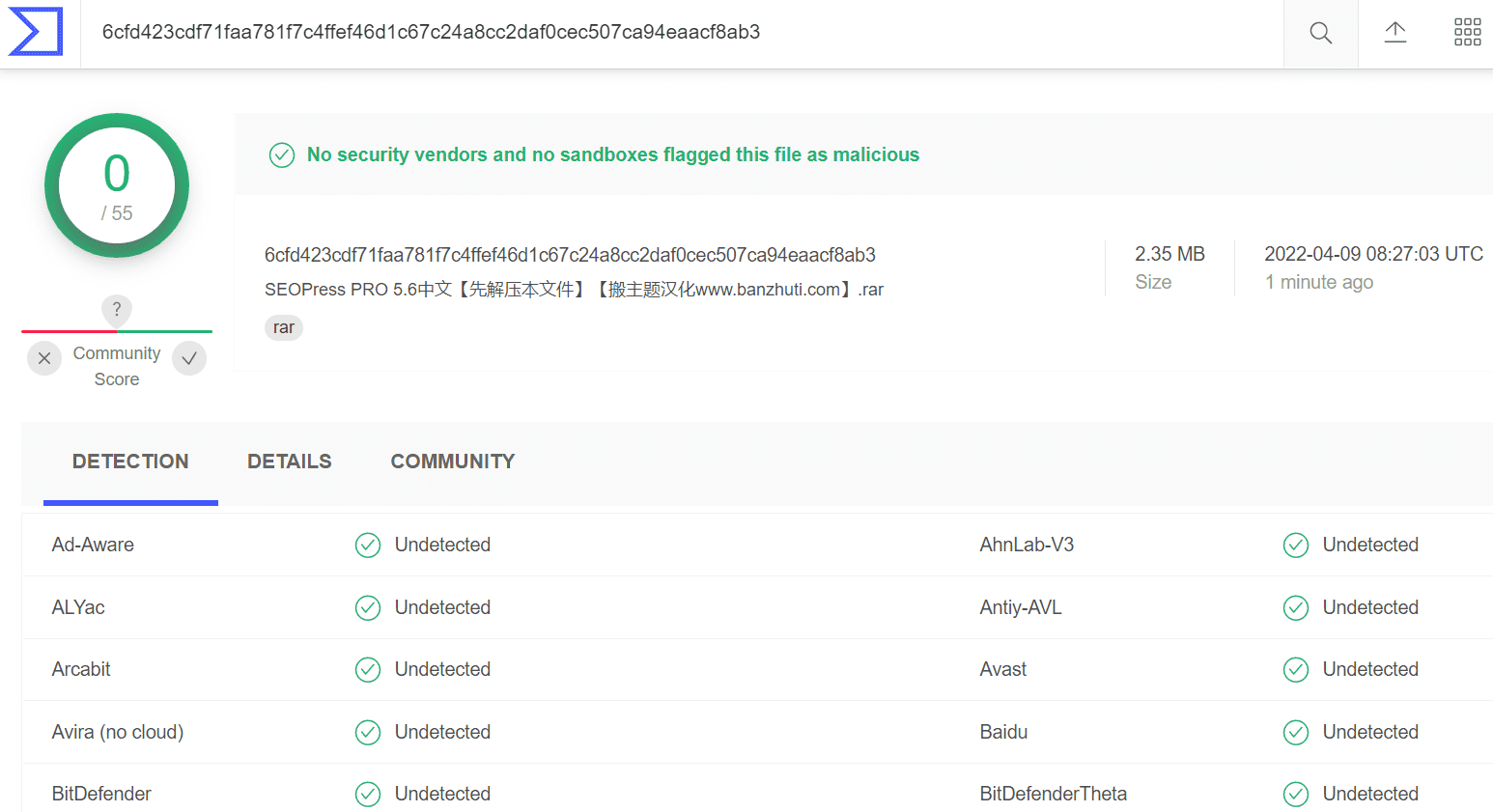Click the Ad-Aware vendor name
This screenshot has width=1493, height=812.
click(93, 546)
